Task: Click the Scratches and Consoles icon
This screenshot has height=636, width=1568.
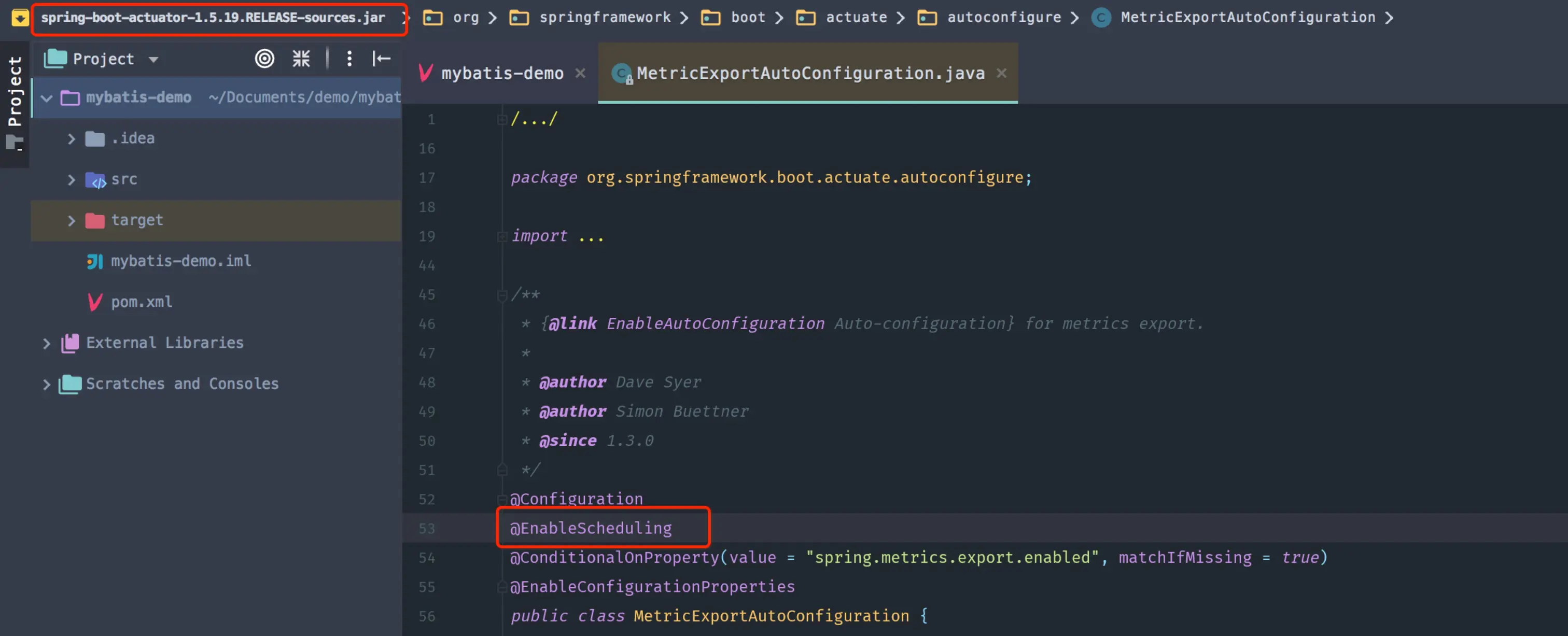Action: pos(70,384)
